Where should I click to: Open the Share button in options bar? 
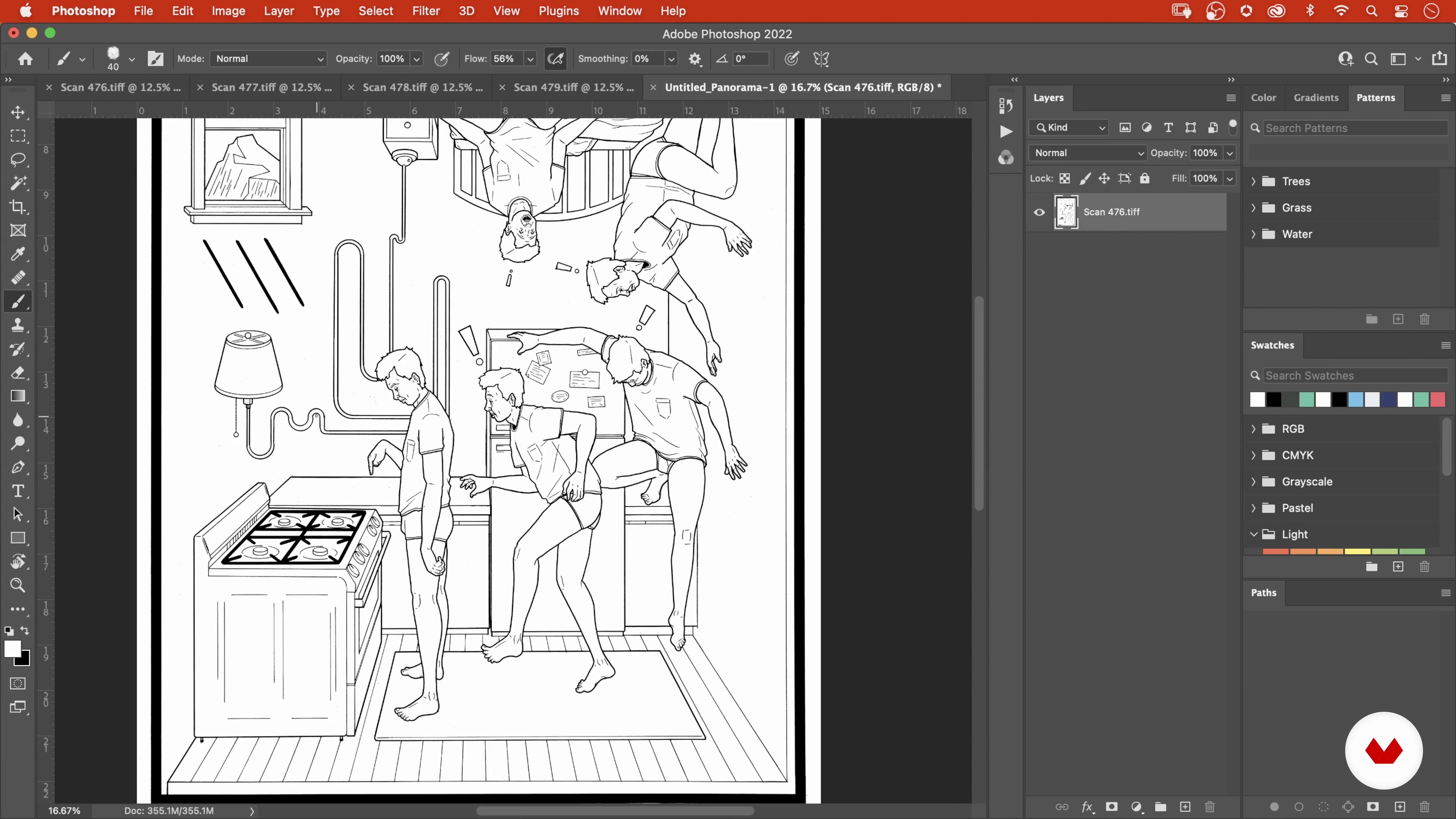1440,59
